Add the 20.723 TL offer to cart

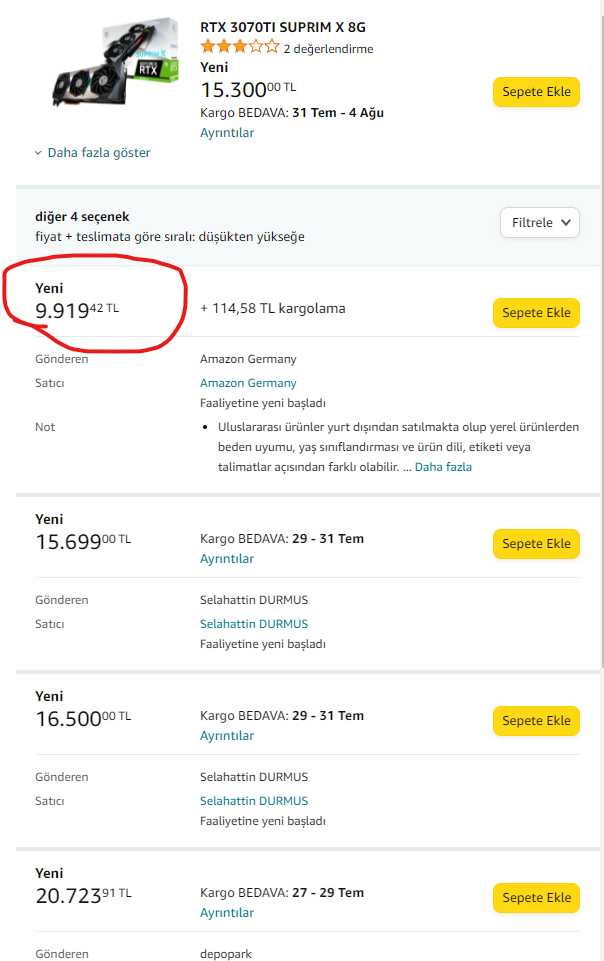tap(536, 898)
